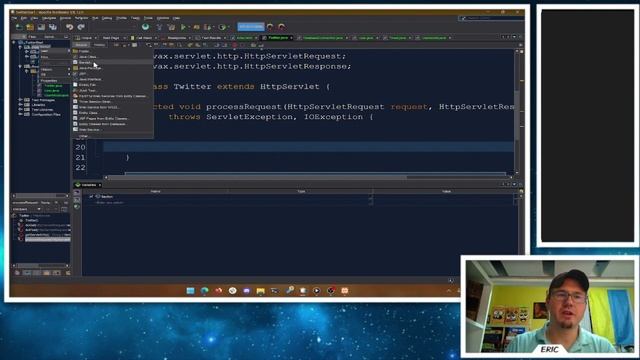Click the Redo arrow icon
This screenshot has height=360, width=640.
point(81,27)
